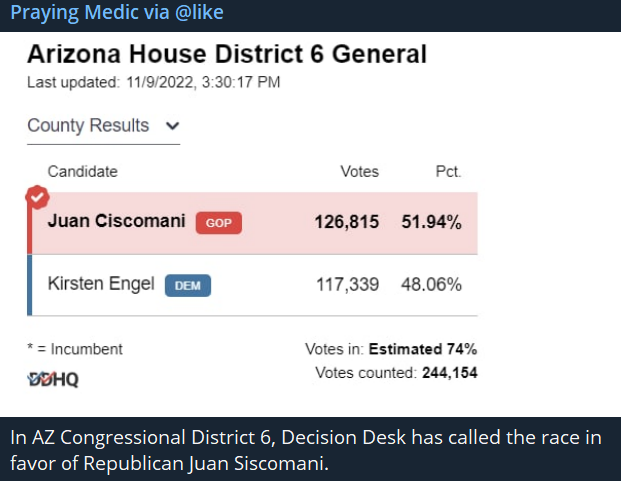Click the Last updated timestamp
The height and width of the screenshot is (481, 621).
[153, 82]
